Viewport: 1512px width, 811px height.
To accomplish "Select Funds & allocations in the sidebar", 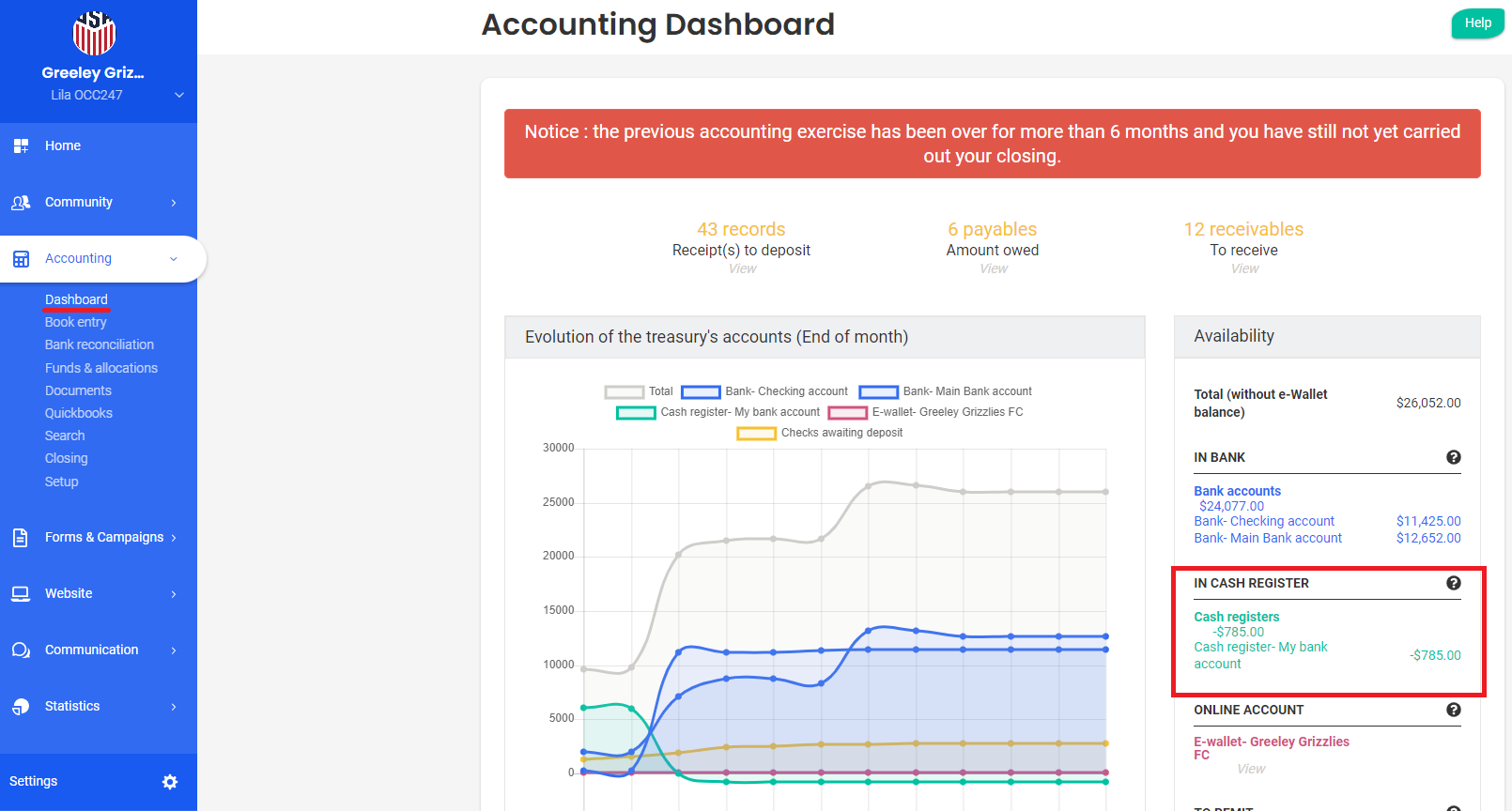I will click(x=101, y=368).
